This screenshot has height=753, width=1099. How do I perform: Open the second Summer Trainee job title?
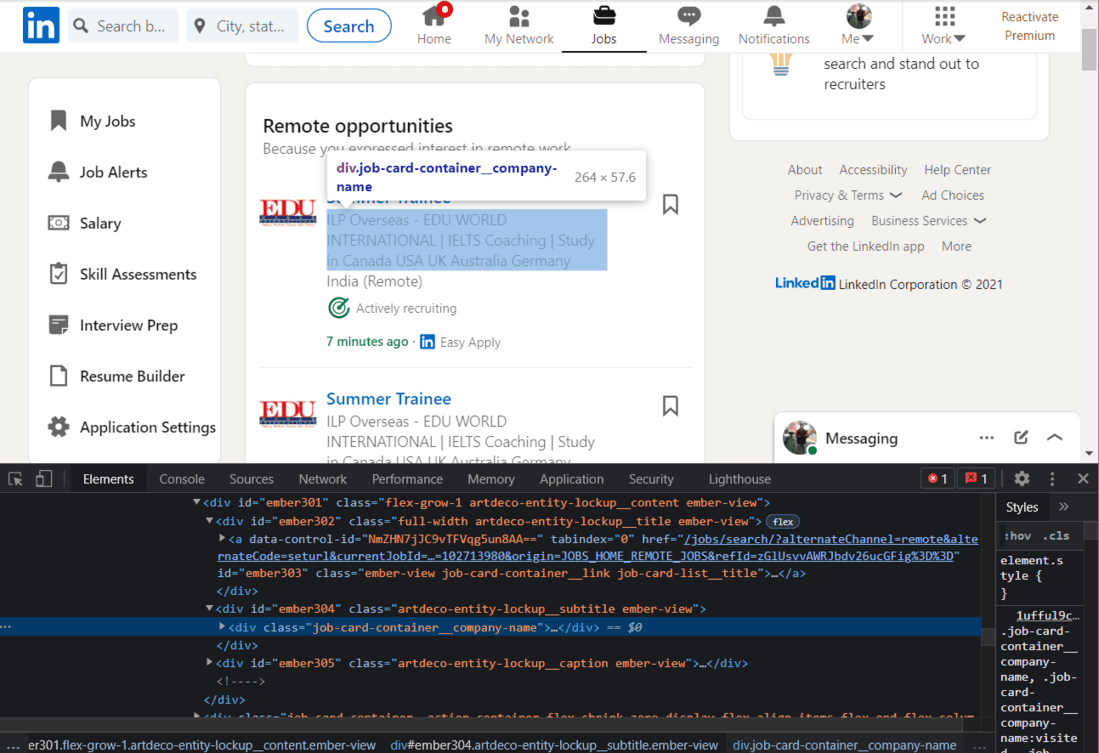click(x=388, y=399)
